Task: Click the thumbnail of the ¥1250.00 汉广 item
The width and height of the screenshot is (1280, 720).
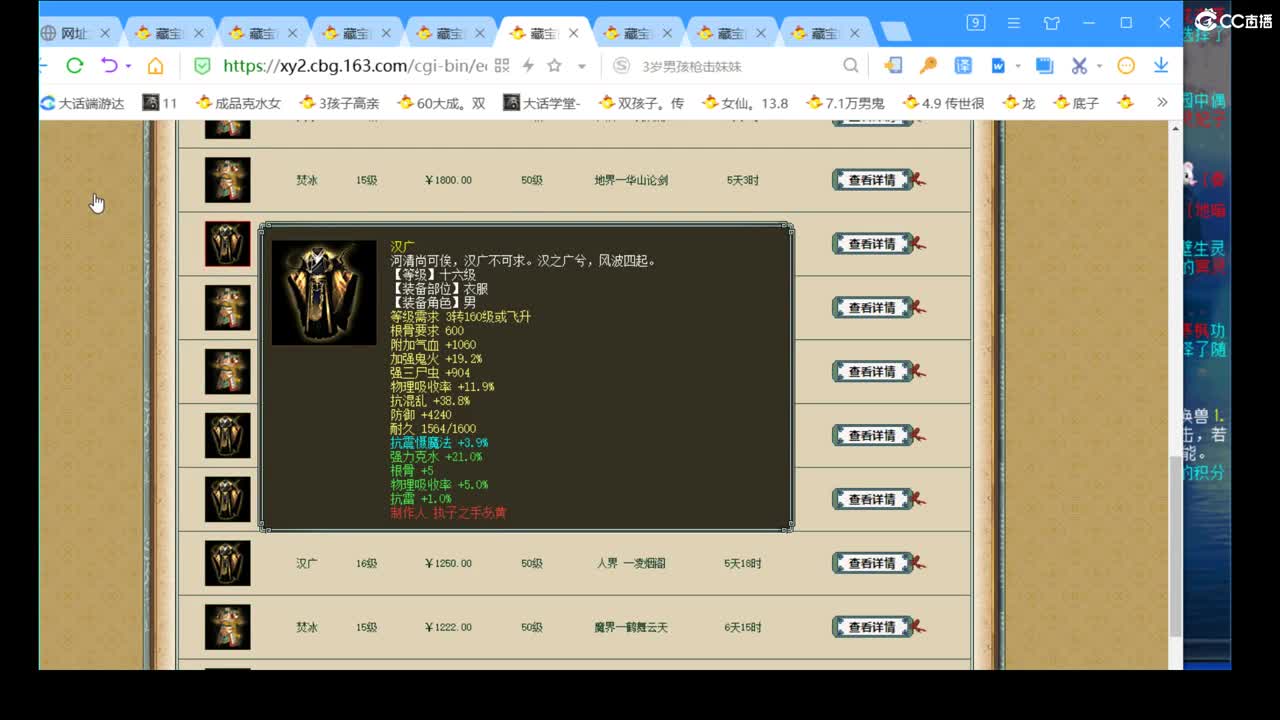Action: 227,563
